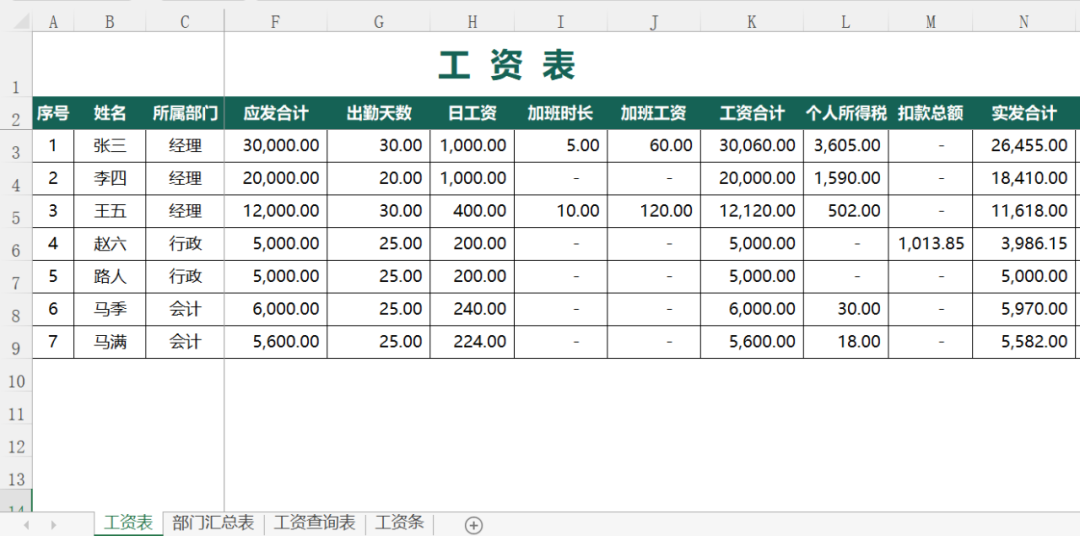Select column F header
The width and height of the screenshot is (1080, 536).
coord(276,22)
